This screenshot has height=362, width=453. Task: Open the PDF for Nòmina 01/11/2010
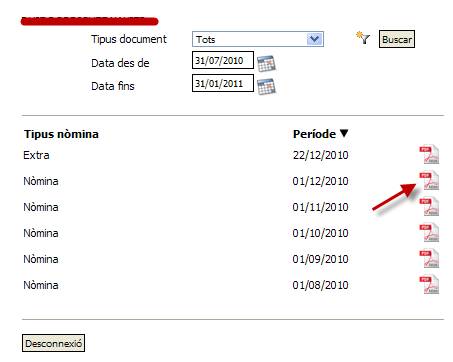tap(429, 207)
